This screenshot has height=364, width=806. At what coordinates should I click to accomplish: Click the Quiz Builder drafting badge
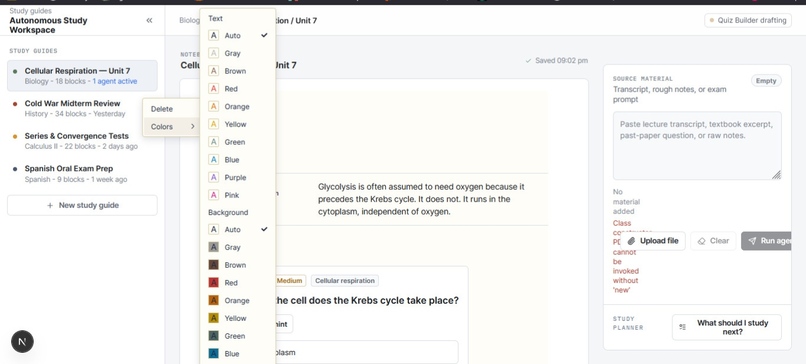pyautogui.click(x=748, y=21)
